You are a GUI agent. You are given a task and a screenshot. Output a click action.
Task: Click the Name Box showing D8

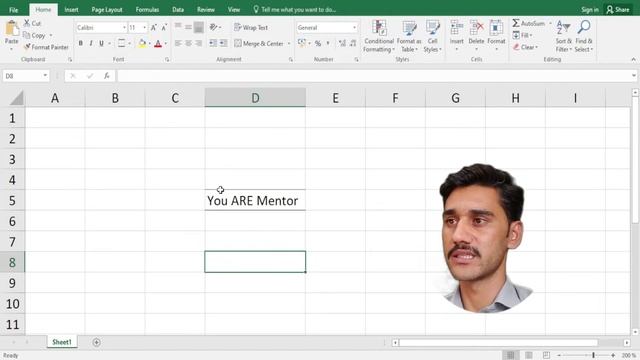click(x=26, y=76)
